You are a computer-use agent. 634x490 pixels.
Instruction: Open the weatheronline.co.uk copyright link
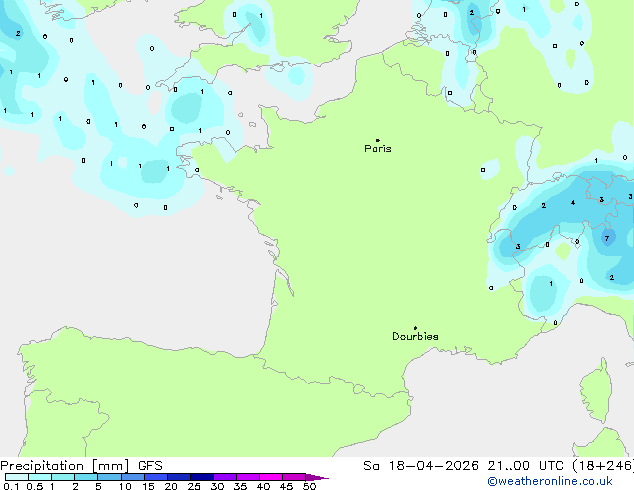[x=550, y=481]
